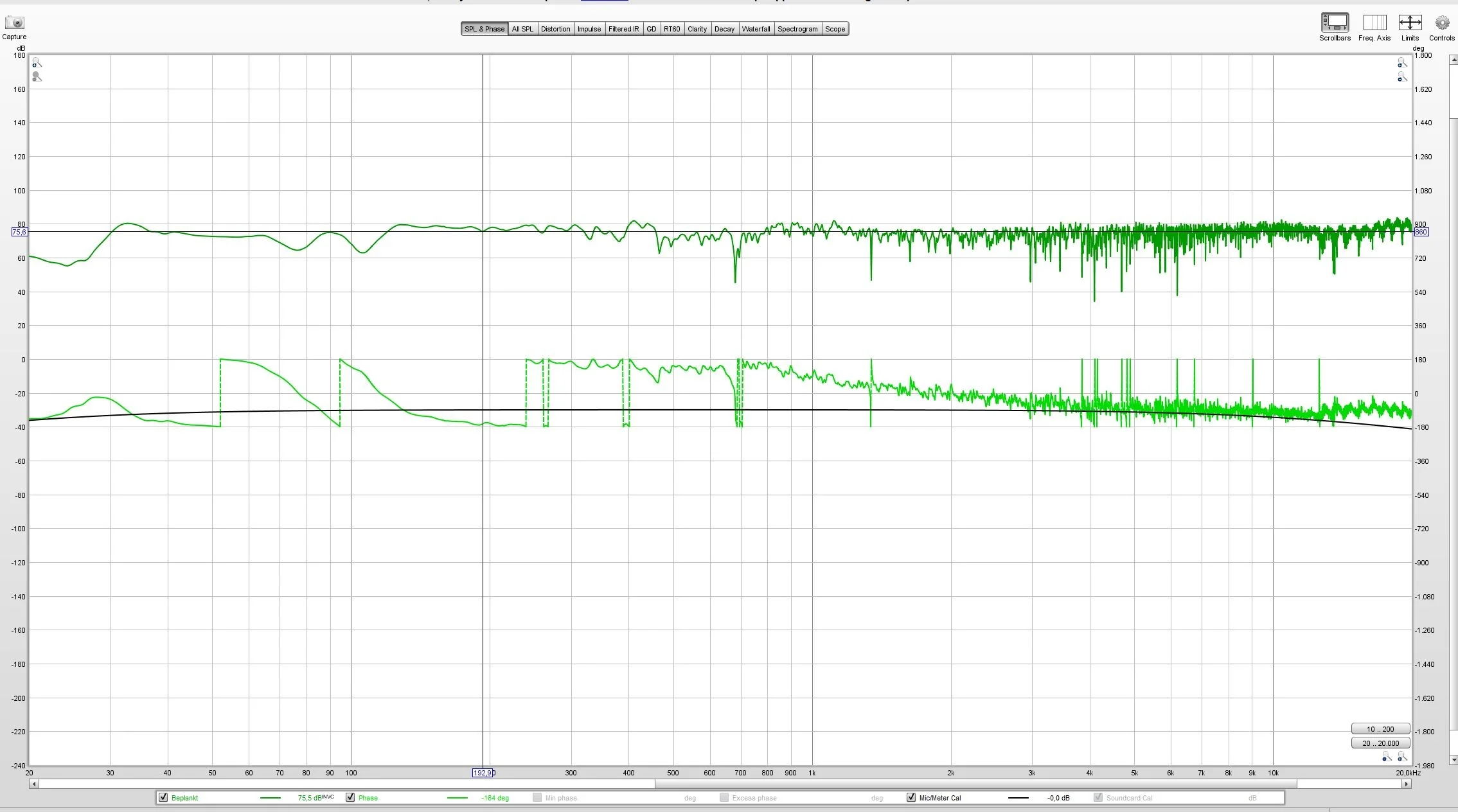Switch to the Scope tab
This screenshot has height=812, width=1458.
point(835,29)
